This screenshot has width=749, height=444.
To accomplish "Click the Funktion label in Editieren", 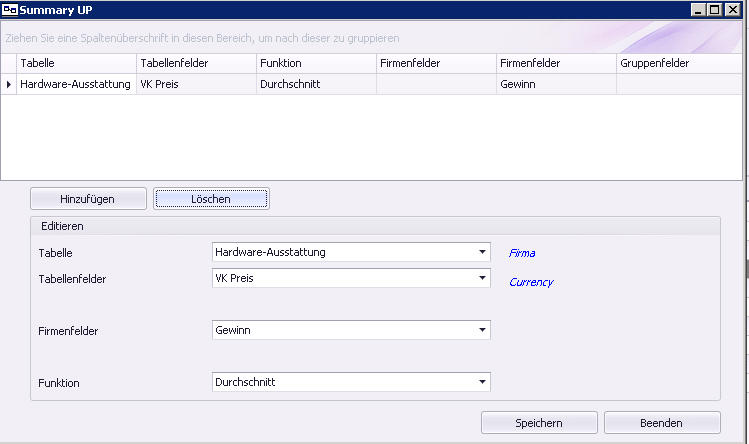I will [x=59, y=383].
